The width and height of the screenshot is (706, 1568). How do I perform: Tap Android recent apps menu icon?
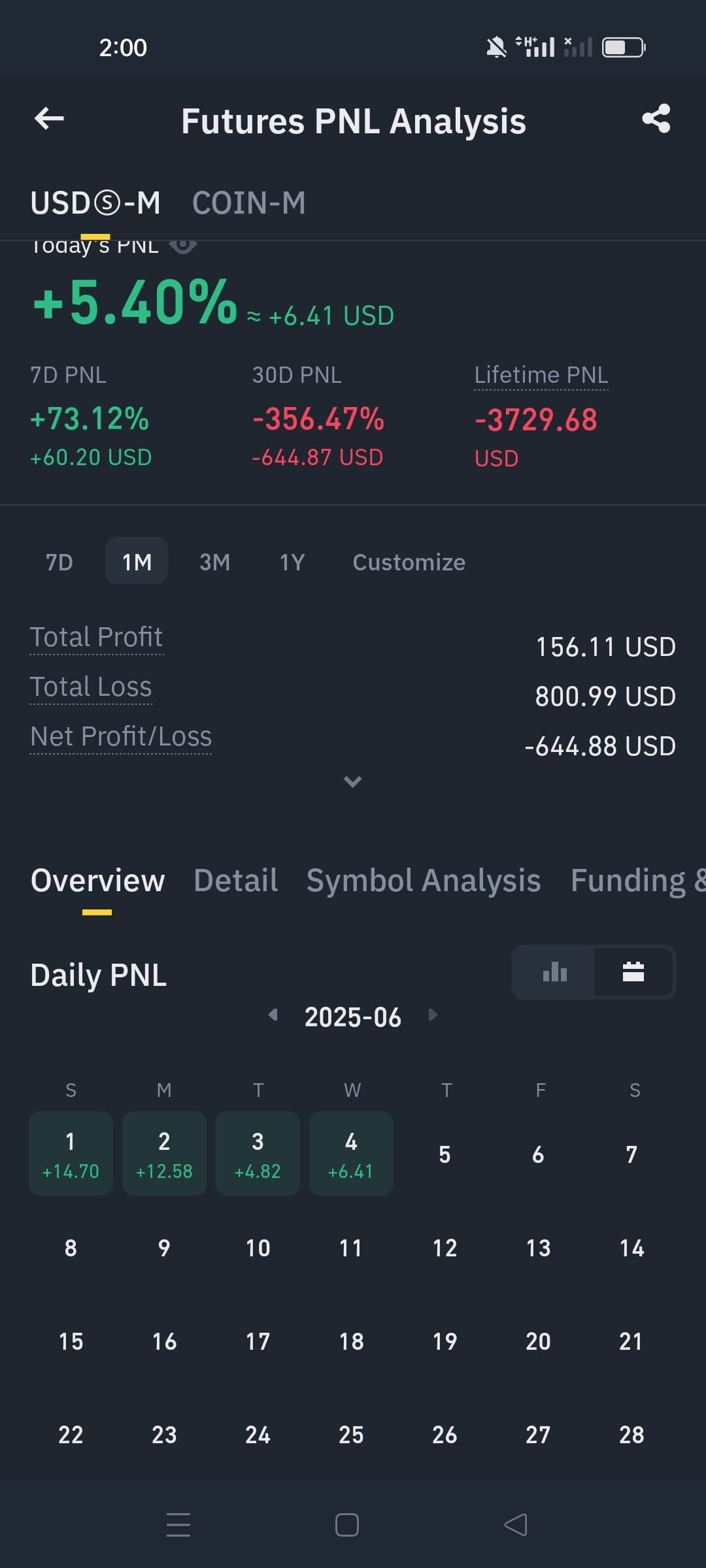178,1525
